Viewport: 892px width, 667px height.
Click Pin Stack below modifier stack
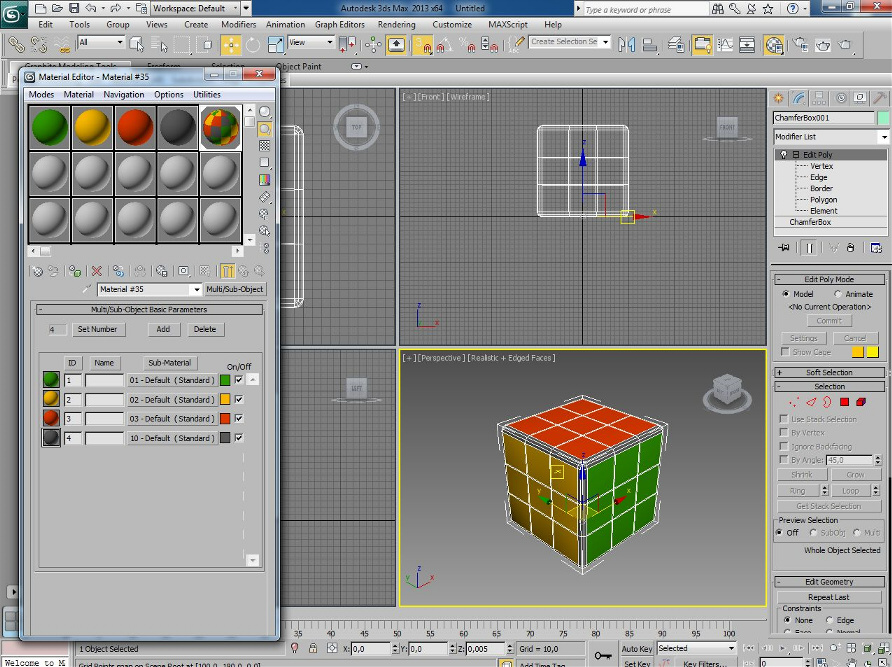[x=784, y=248]
